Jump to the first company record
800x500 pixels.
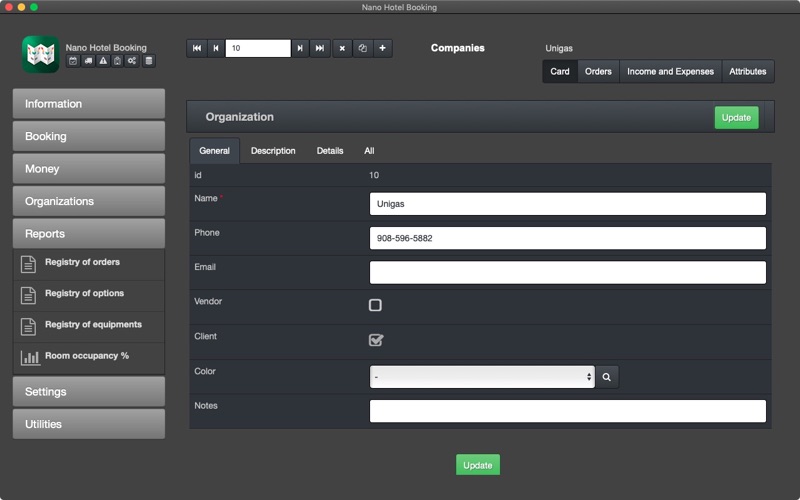click(196, 48)
